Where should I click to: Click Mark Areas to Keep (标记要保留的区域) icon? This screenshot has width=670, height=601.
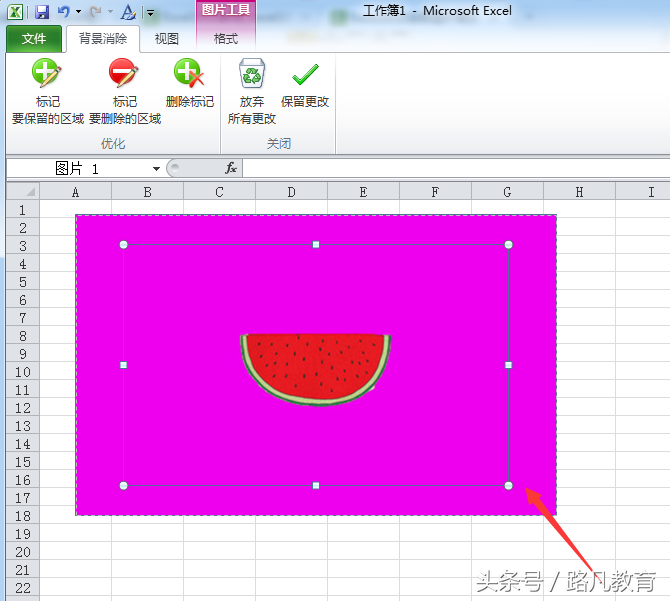point(47,73)
